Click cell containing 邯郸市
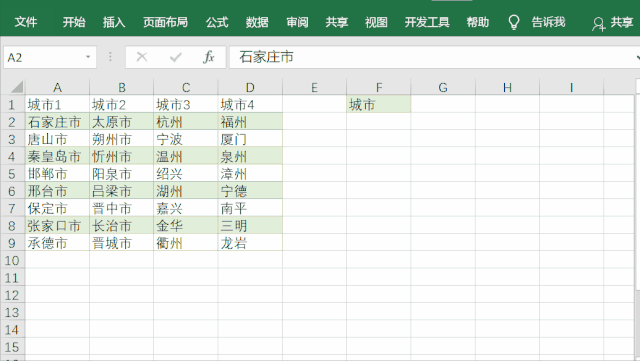Viewport: 640px width, 361px height. 57,174
